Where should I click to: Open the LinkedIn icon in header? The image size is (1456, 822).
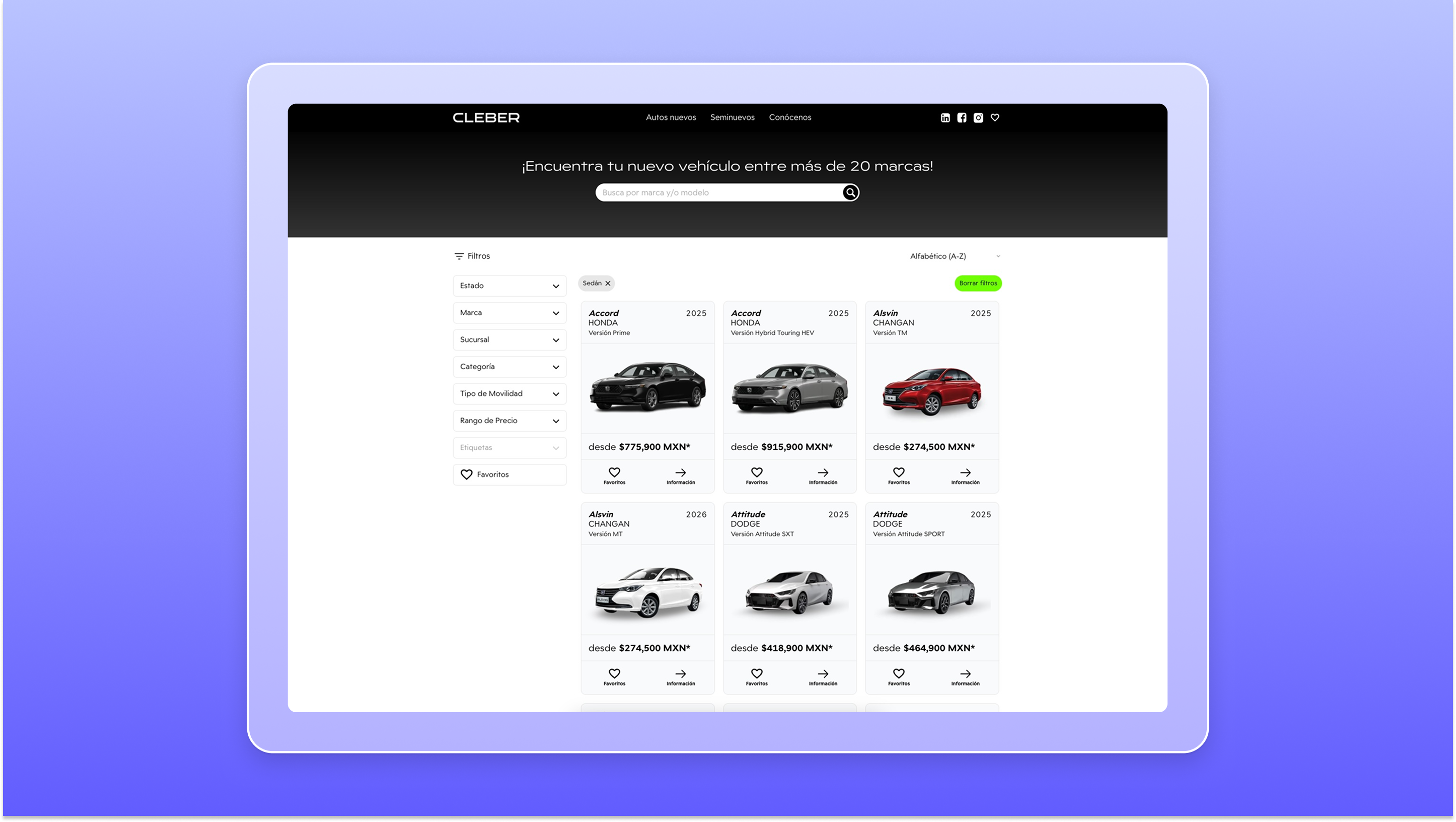click(x=945, y=117)
